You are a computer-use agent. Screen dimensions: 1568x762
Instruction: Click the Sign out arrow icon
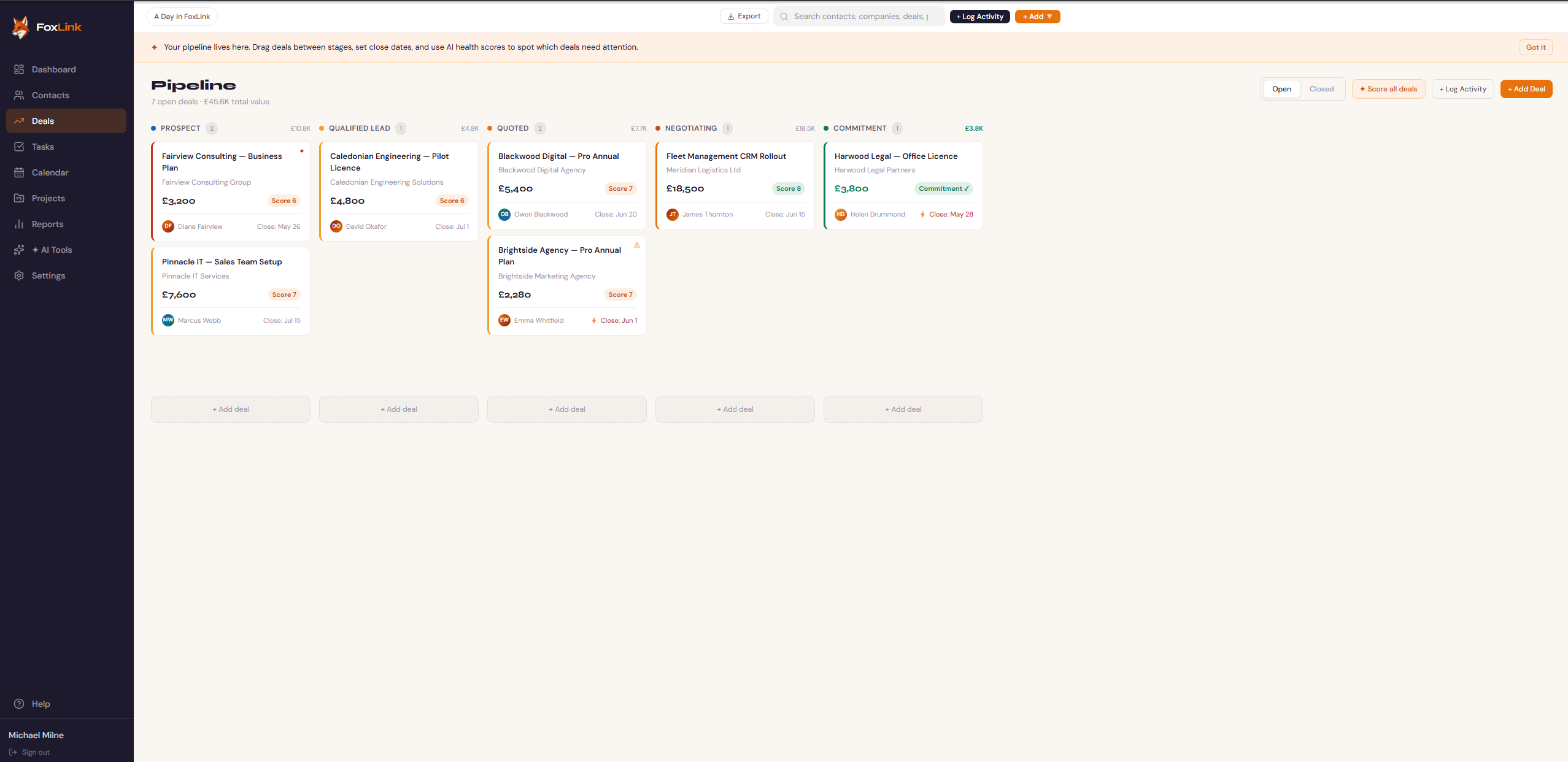pyautogui.click(x=13, y=752)
